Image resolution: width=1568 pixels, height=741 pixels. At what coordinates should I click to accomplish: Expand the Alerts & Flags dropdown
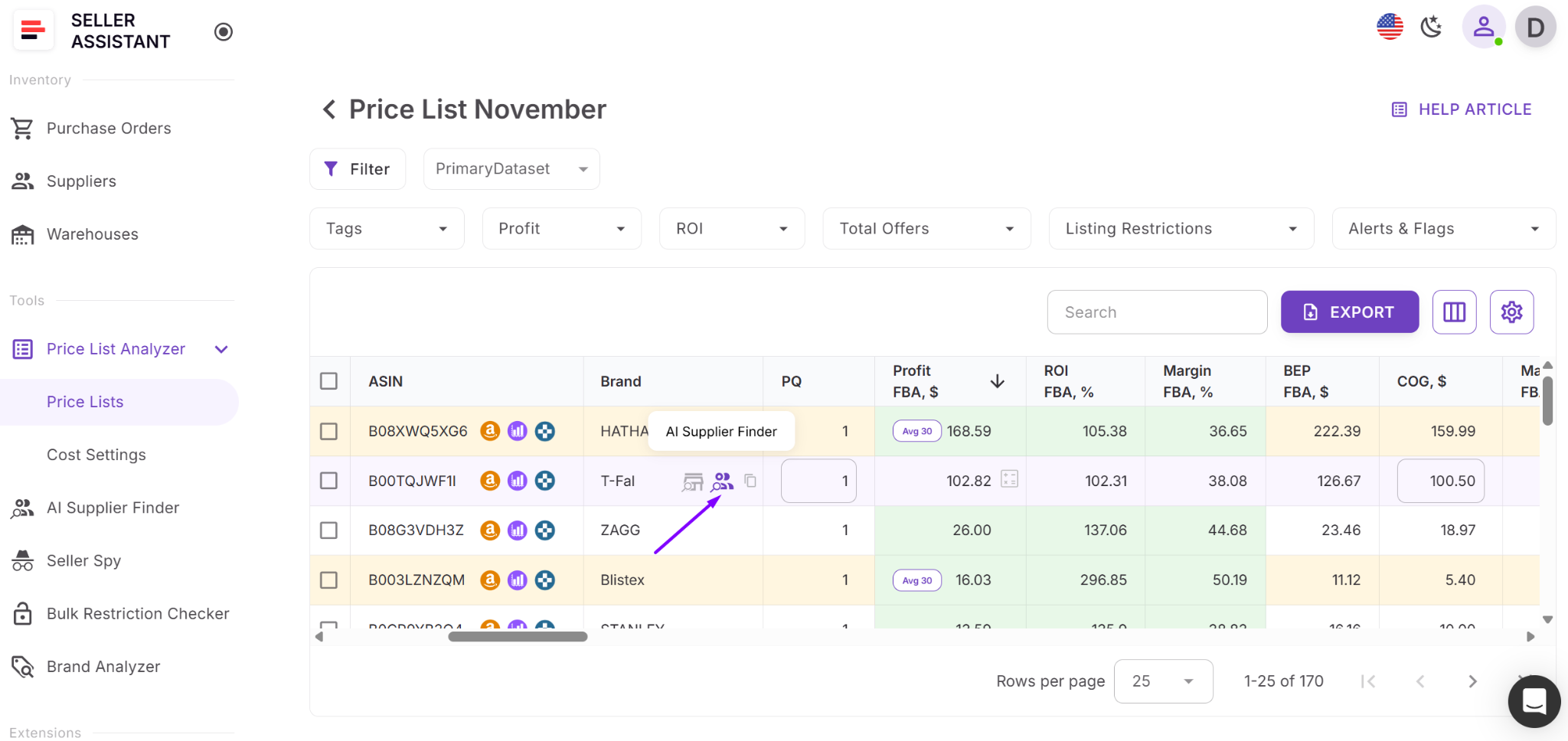pyautogui.click(x=1442, y=228)
